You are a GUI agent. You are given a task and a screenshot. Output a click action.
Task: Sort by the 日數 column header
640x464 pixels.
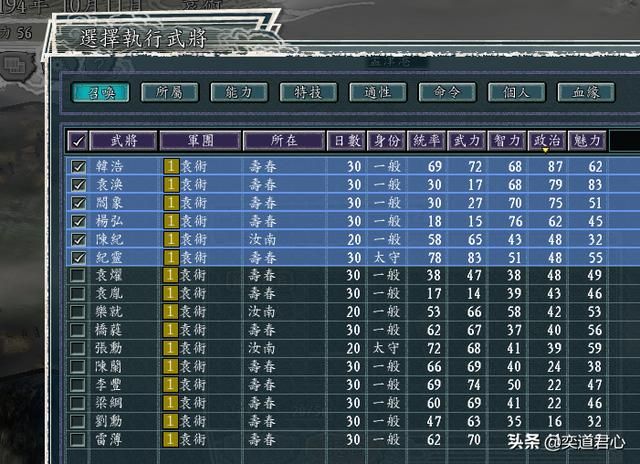click(x=346, y=141)
